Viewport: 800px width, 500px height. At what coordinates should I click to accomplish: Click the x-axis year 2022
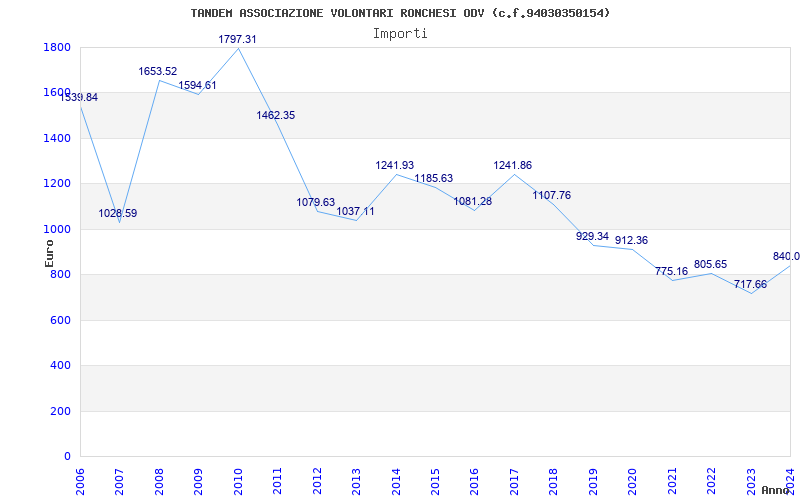click(x=711, y=482)
